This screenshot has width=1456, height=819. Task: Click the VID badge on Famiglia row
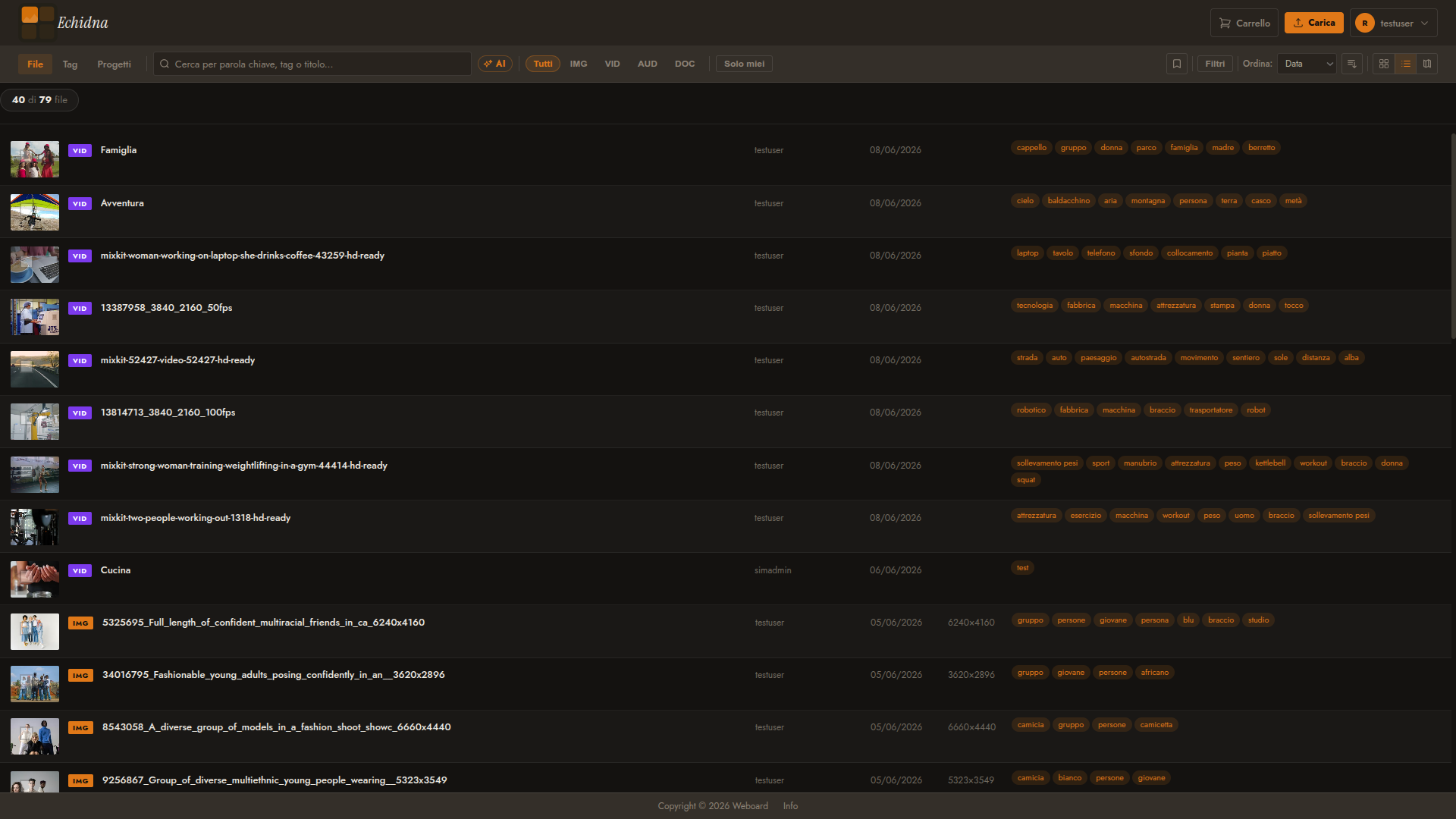80,151
